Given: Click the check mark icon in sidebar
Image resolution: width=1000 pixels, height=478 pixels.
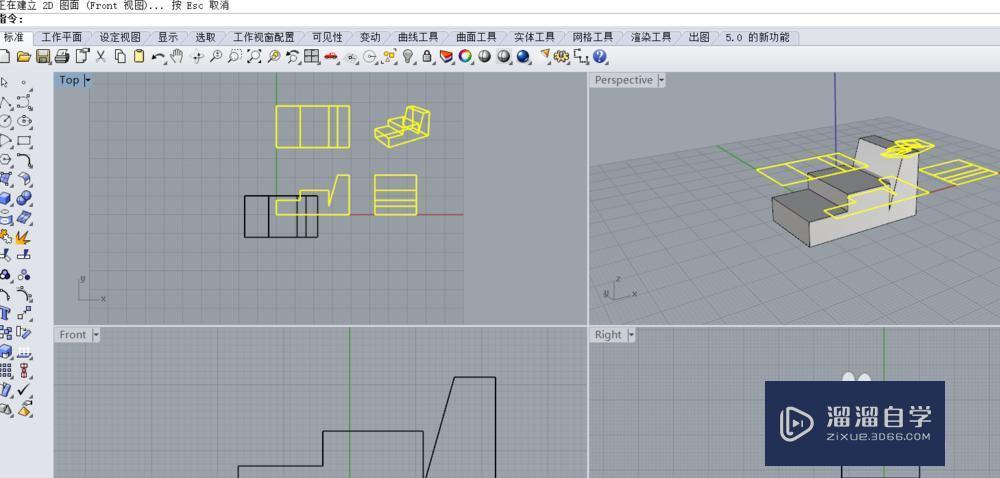Looking at the screenshot, I should coord(24,389).
